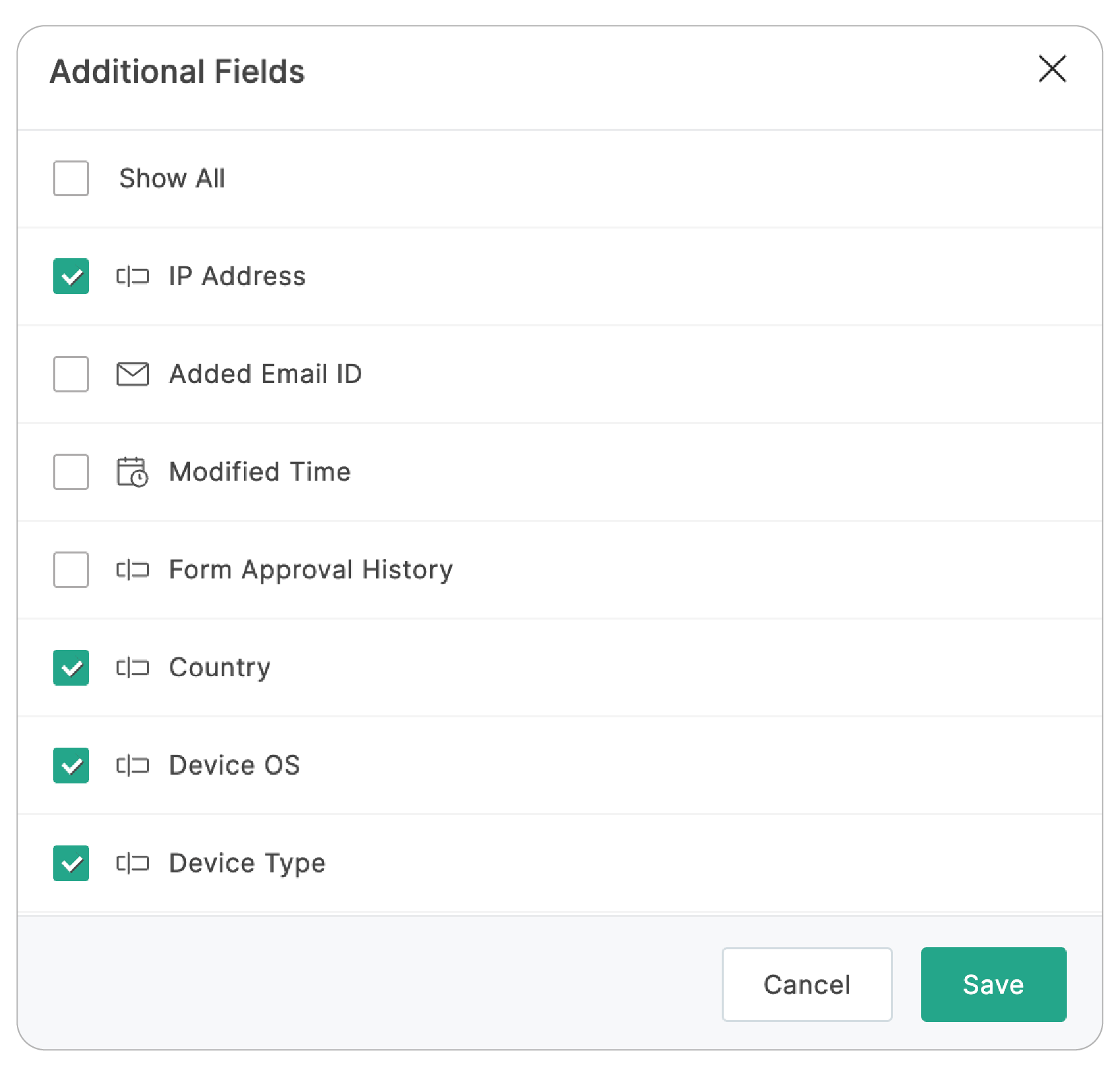Enable the Form Approval History checkbox
This screenshot has height=1076, width=1120.
(71, 570)
